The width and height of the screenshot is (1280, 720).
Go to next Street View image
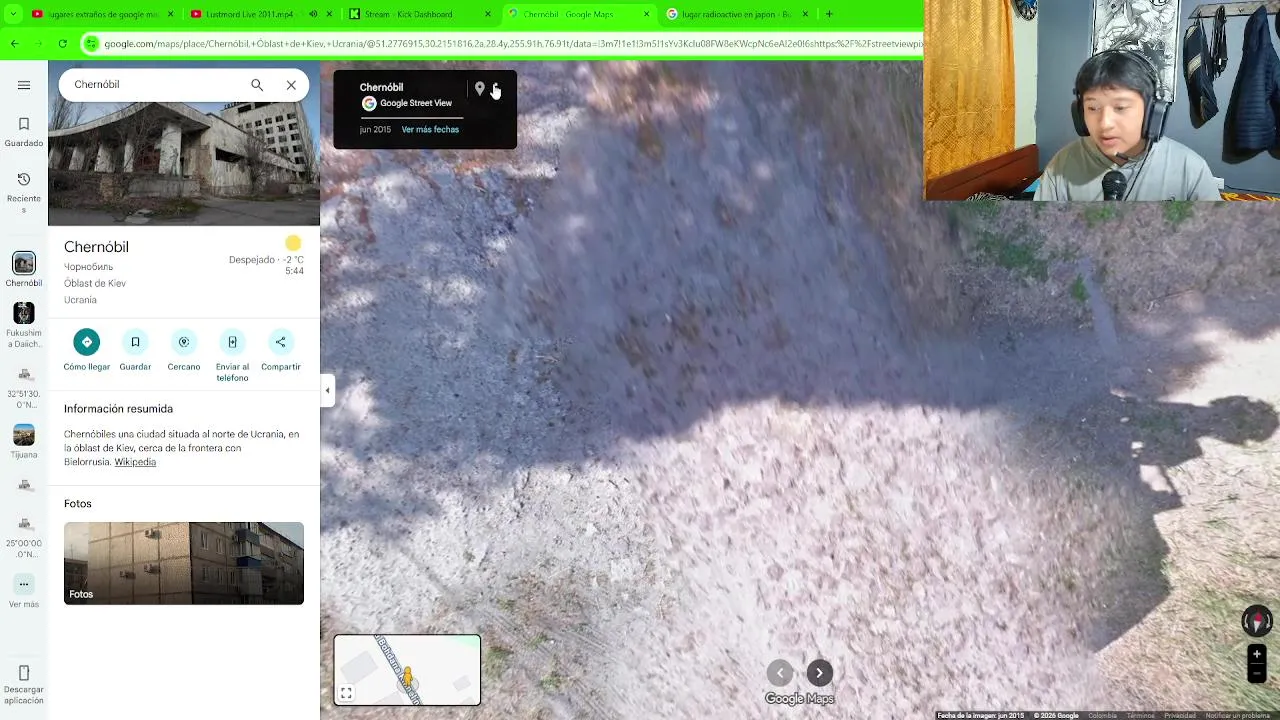coord(819,673)
